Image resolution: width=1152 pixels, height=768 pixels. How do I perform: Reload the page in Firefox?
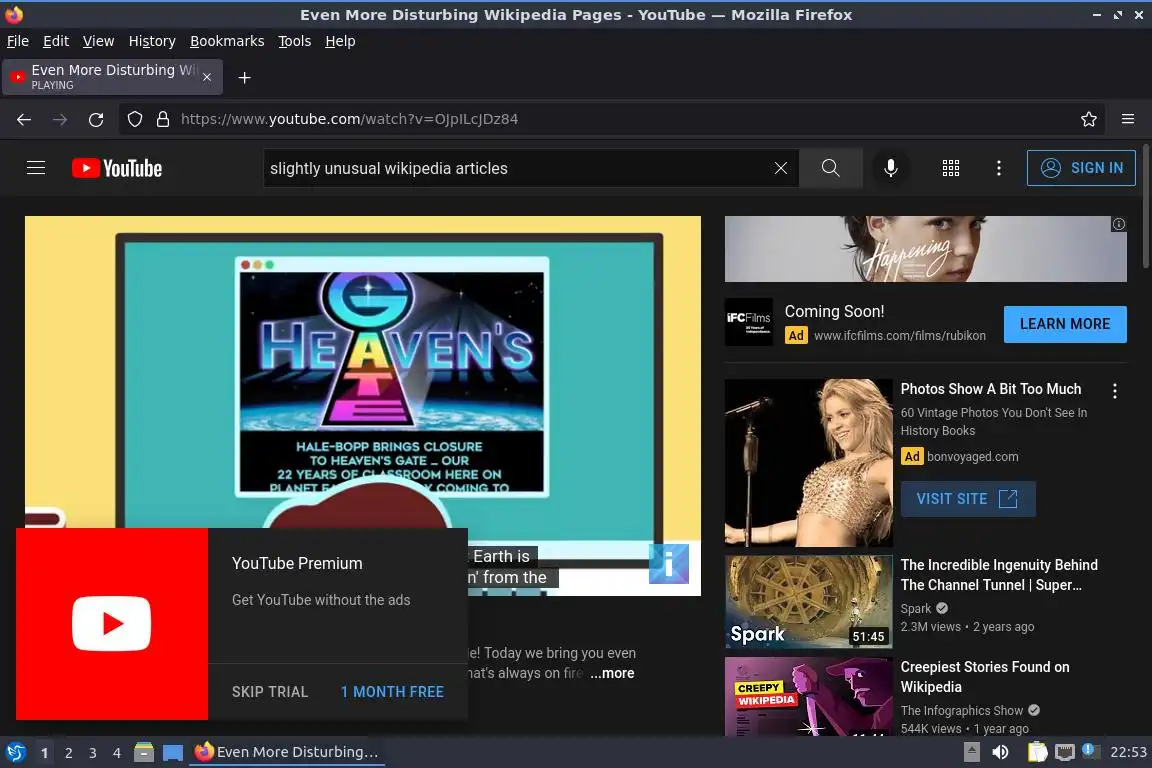pos(96,119)
